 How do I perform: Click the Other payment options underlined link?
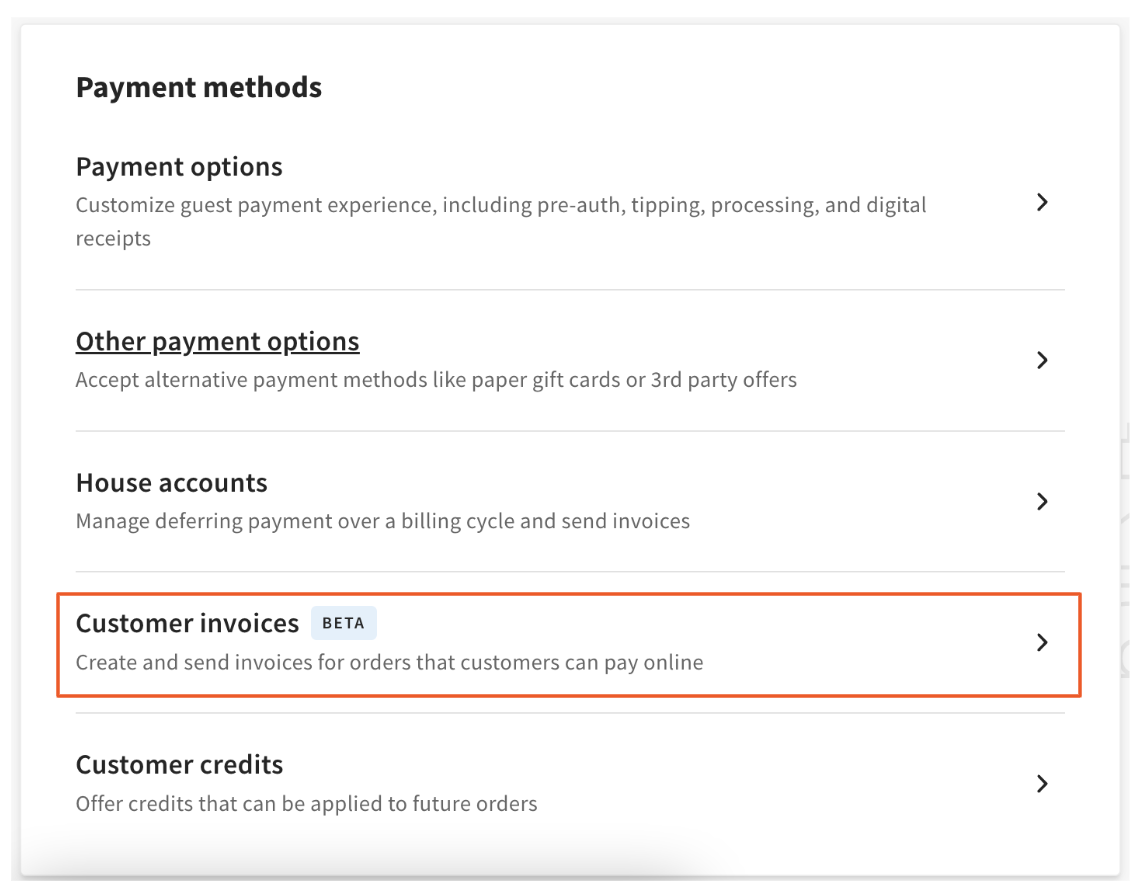tap(217, 341)
